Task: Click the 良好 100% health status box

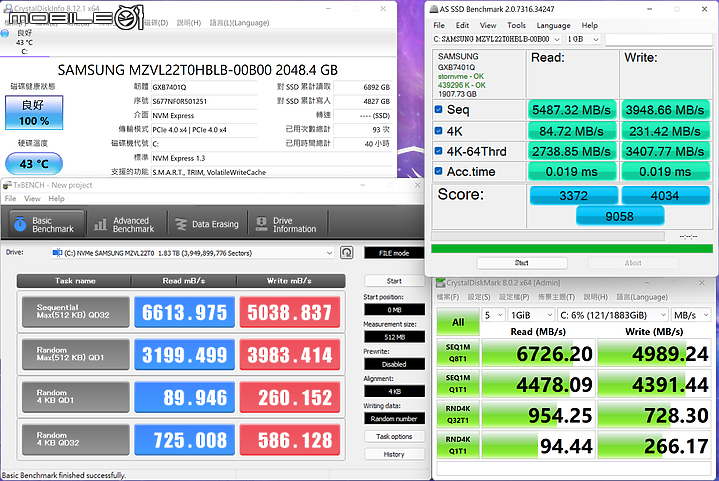Action: 34,112
